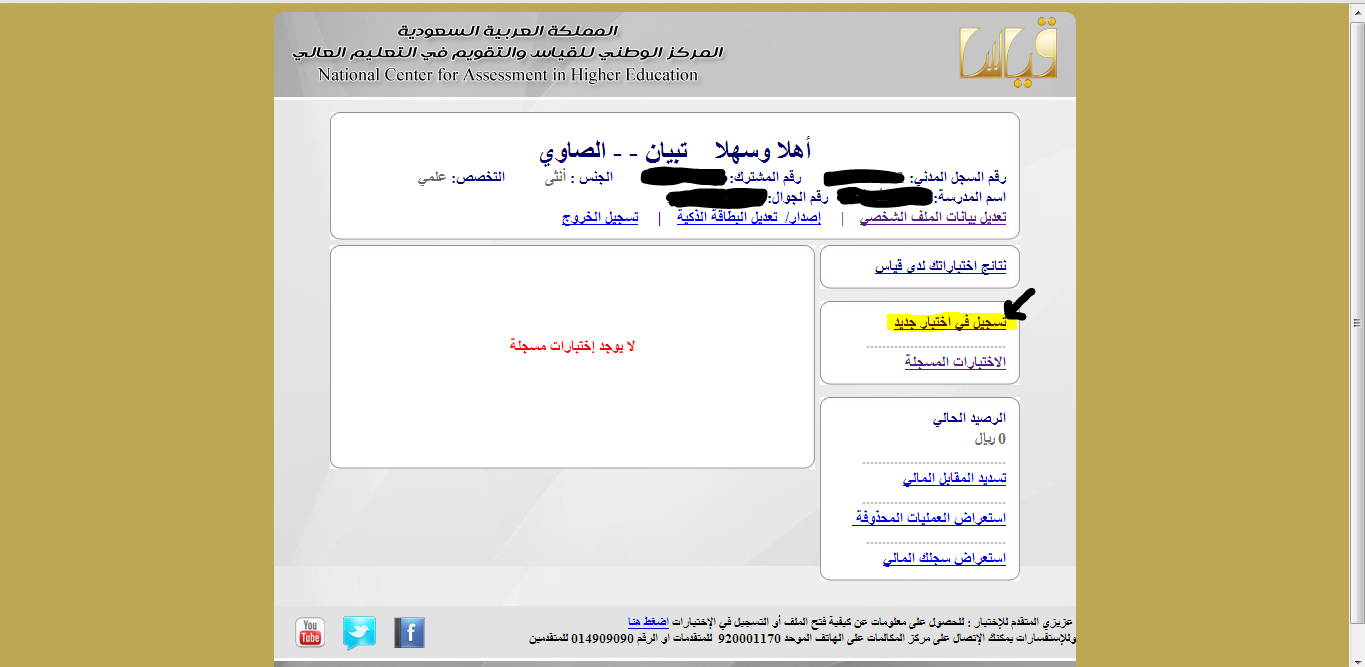The height and width of the screenshot is (667, 1365).
Task: Open the تسديد المقابل المالي link
Action: pos(954,479)
